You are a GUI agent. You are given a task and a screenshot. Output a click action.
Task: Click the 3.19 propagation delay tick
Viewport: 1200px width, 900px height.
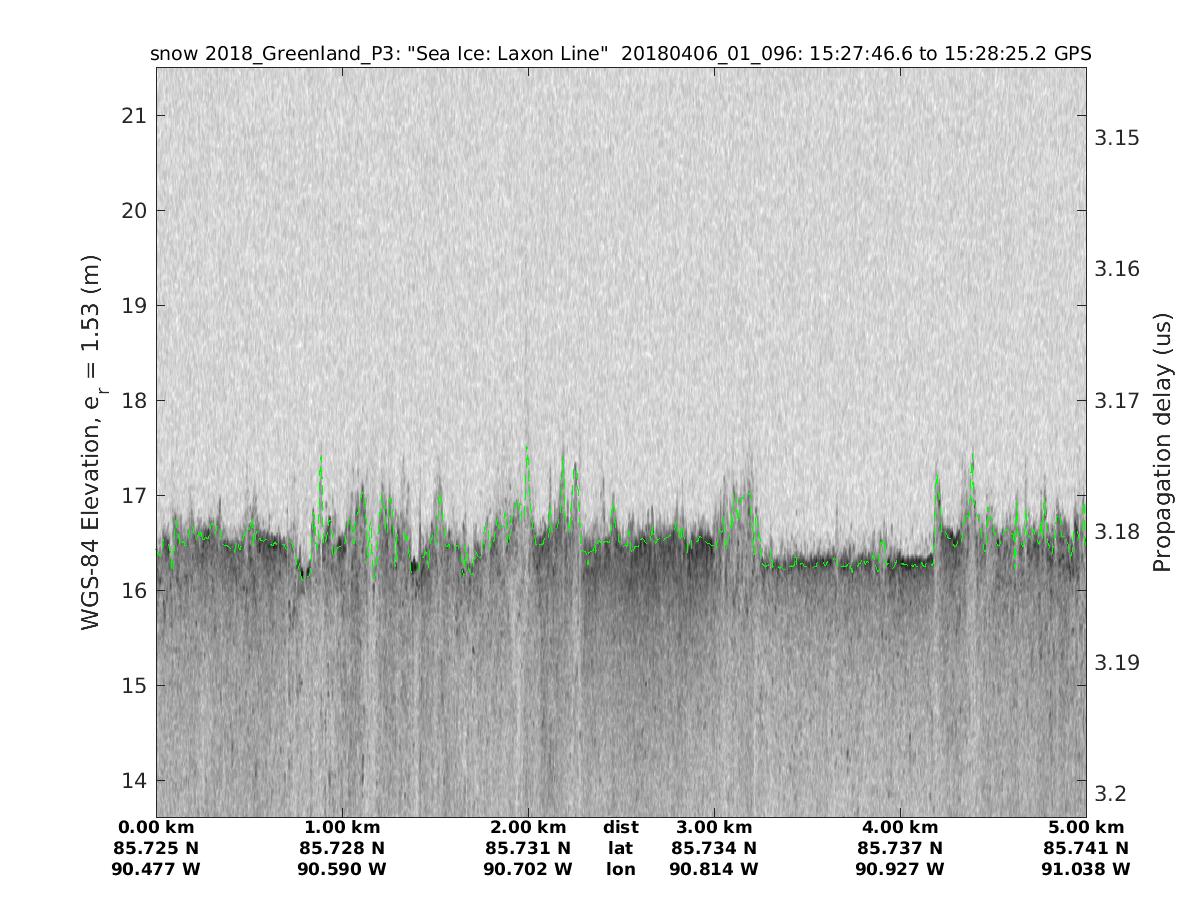1119,663
